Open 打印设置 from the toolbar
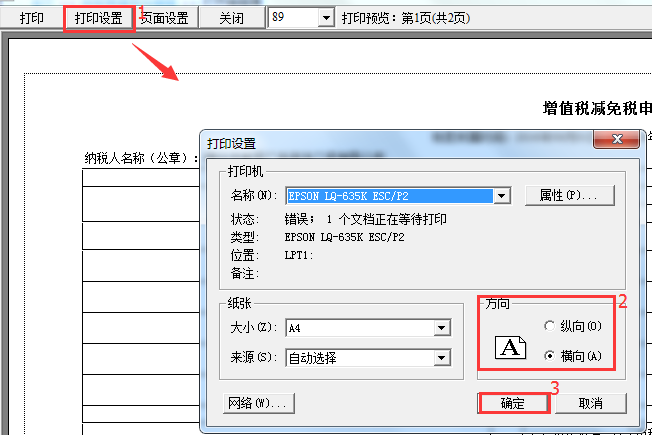The image size is (652, 435). pos(99,18)
